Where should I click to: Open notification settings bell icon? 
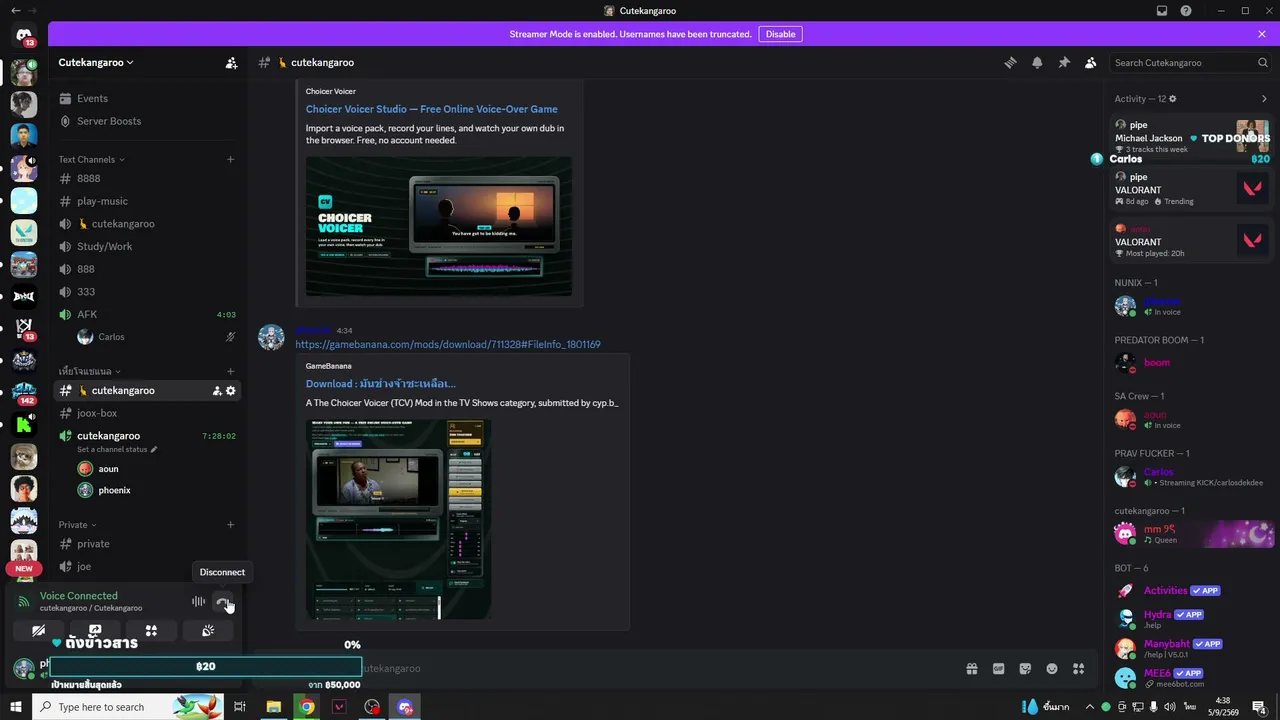tap(1037, 62)
